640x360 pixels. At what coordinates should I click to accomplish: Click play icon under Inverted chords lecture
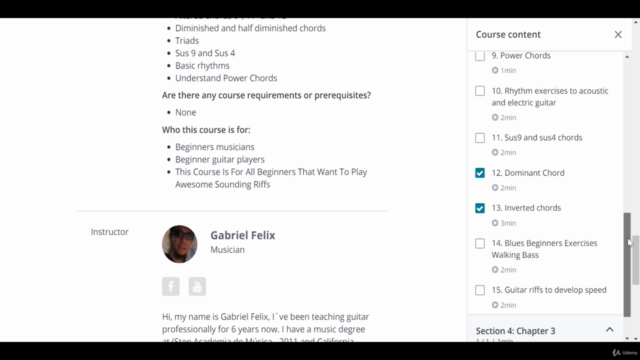[495, 223]
